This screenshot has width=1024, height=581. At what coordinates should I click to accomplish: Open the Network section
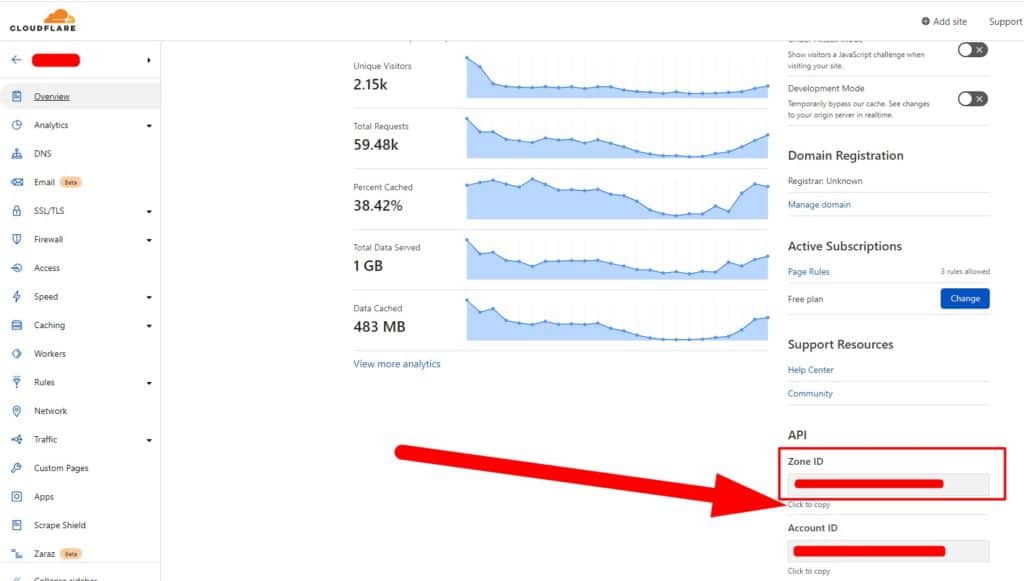coord(50,411)
